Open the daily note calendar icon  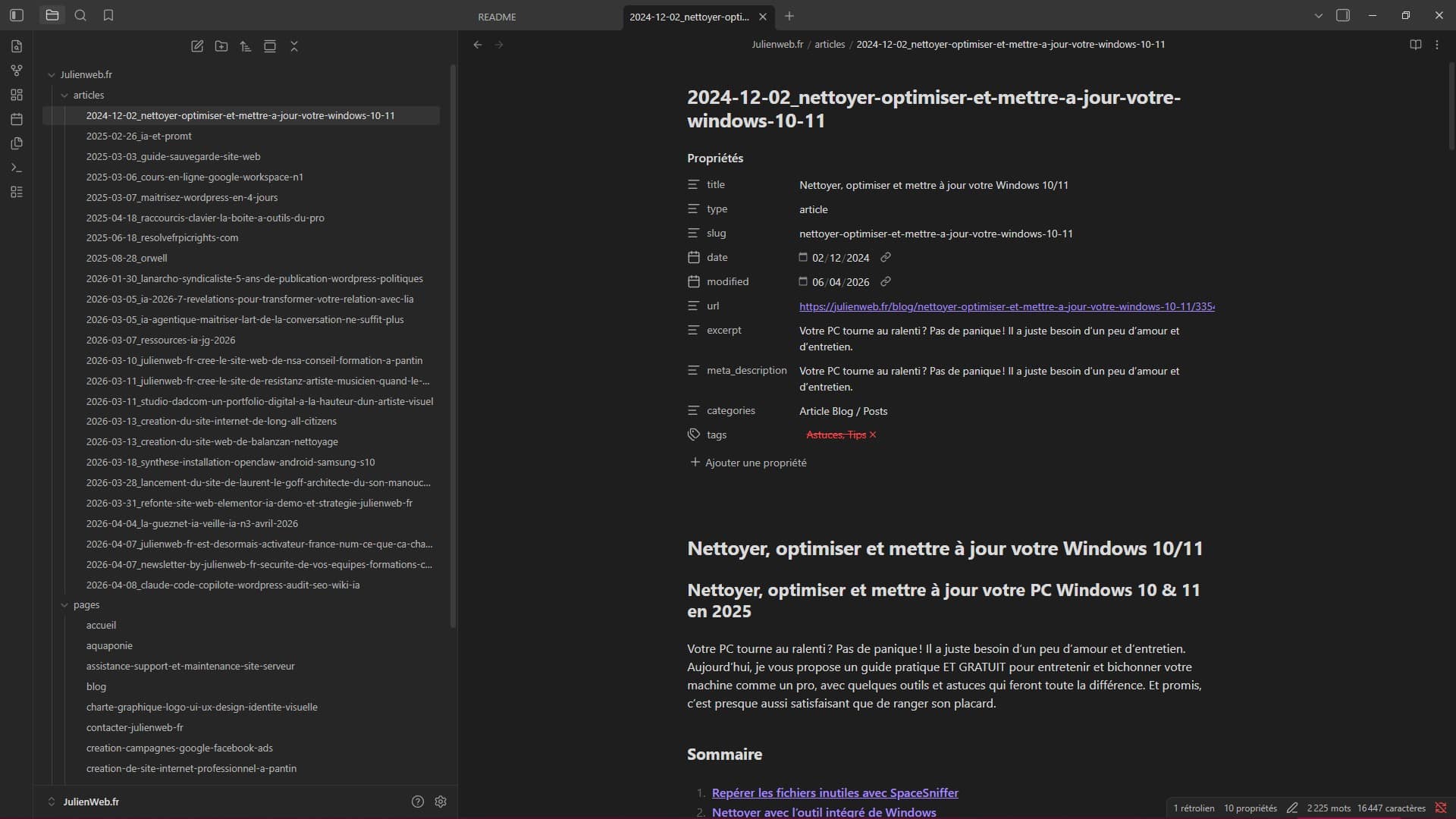pyautogui.click(x=17, y=119)
